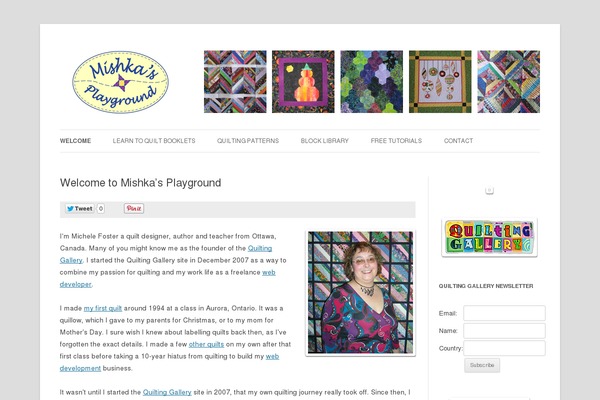
Task: Open the chevron string quilt thumbnail
Action: tap(235, 82)
